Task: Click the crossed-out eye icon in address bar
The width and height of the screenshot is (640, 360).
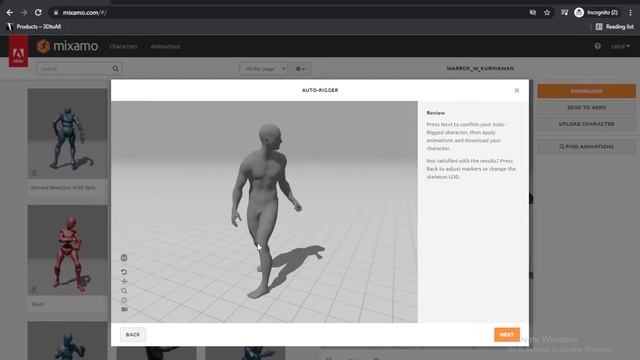Action: tap(533, 13)
